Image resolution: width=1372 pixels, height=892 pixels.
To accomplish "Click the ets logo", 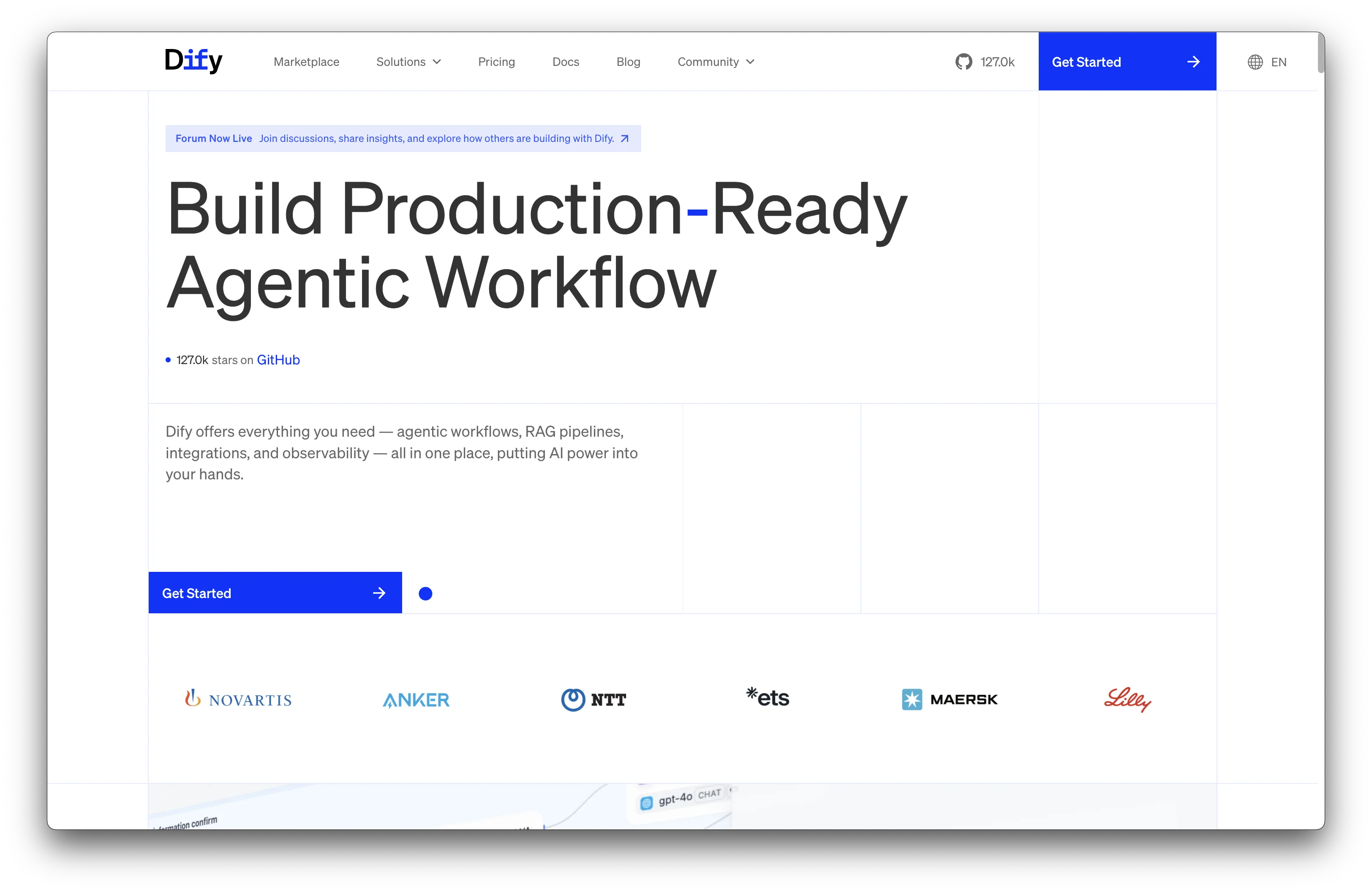I will tap(767, 697).
